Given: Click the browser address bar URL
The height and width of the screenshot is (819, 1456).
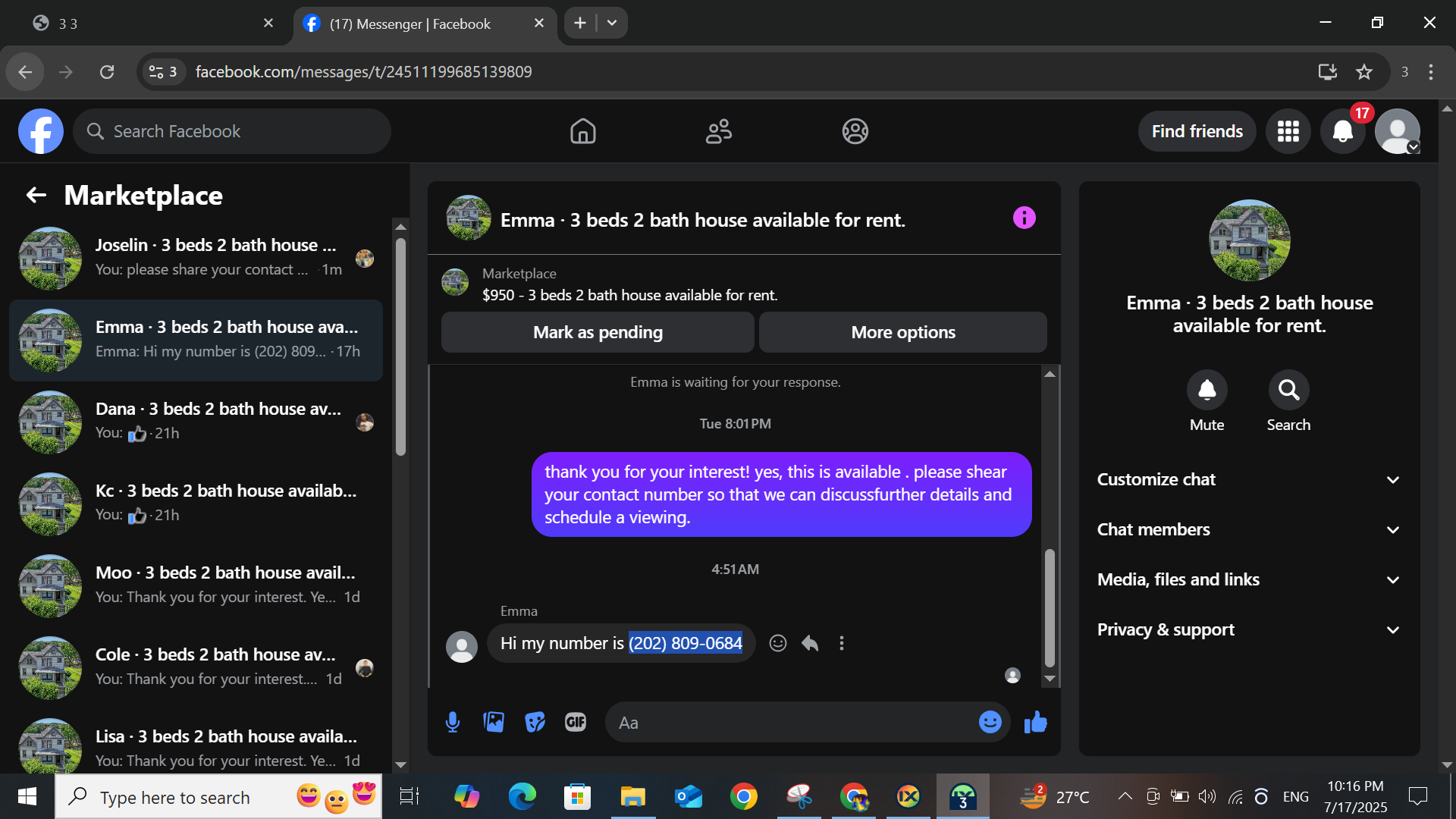Looking at the screenshot, I should click(363, 72).
